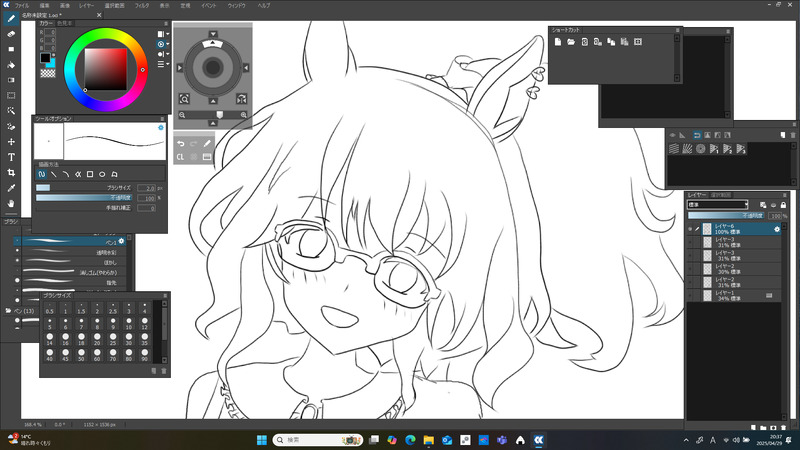Open フィルタ menu
Screen dimensions: 800x450
pyautogui.click(x=141, y=6)
